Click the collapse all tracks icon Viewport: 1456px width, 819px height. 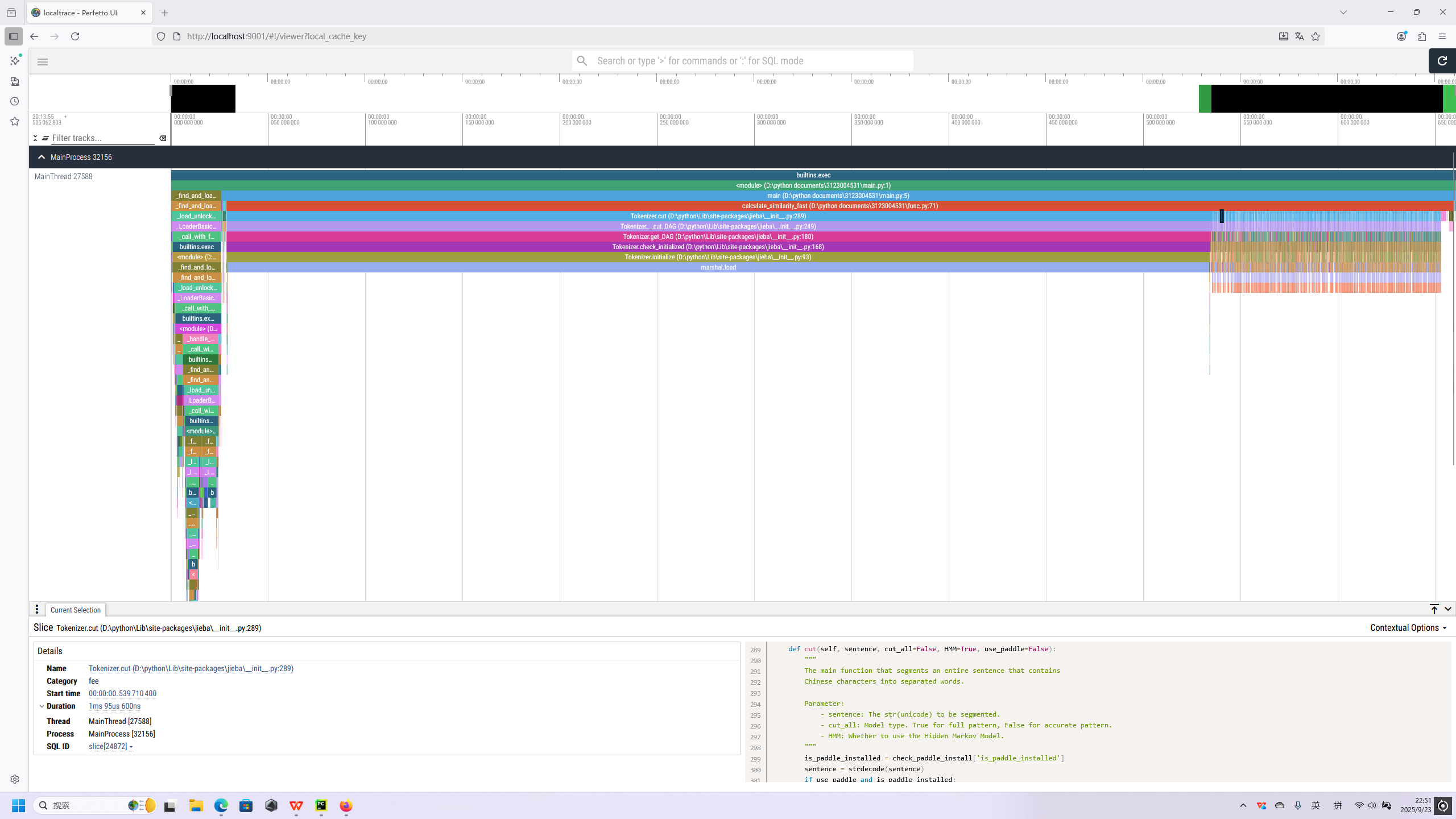[x=35, y=138]
